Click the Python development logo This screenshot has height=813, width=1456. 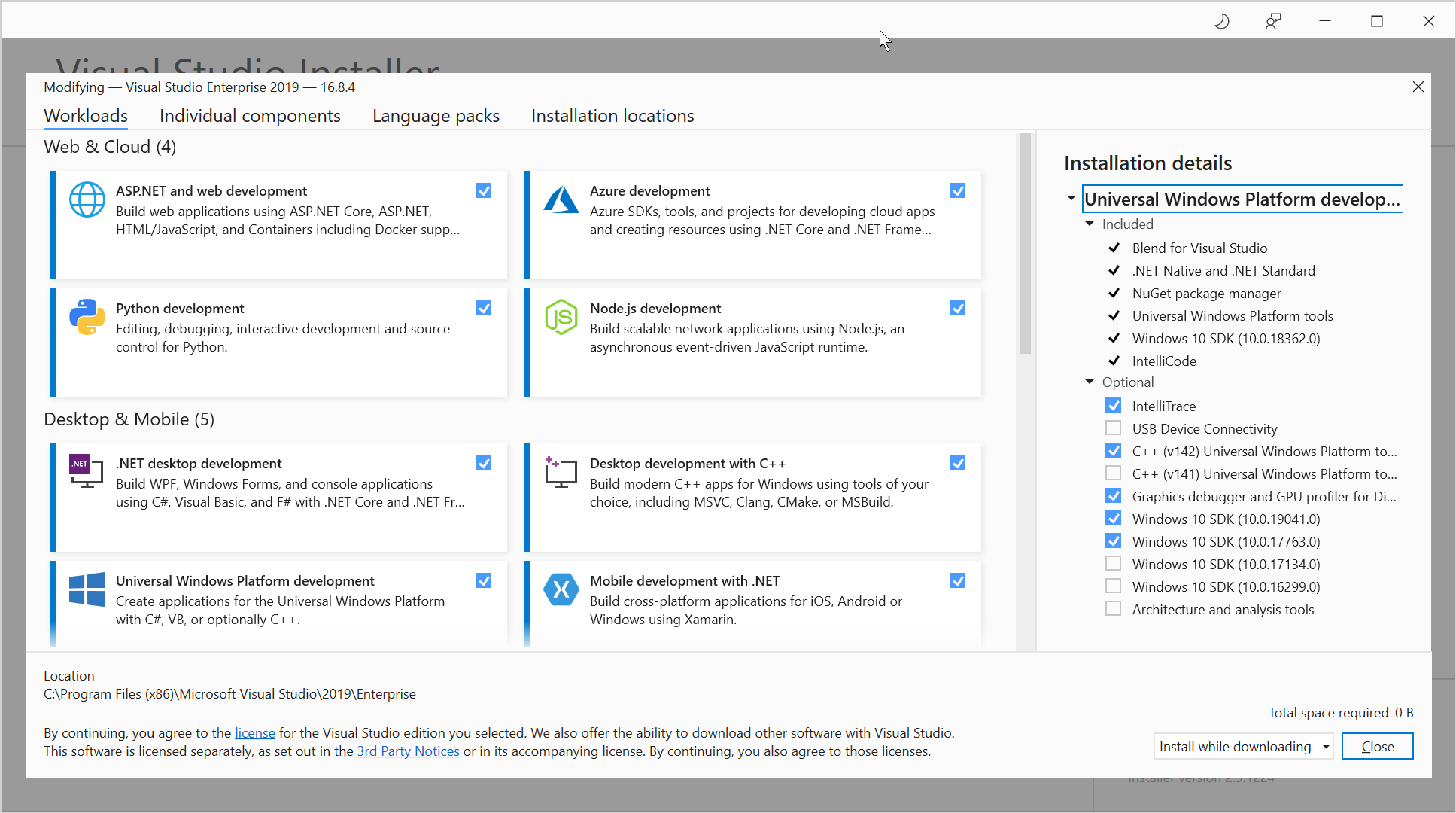(87, 317)
